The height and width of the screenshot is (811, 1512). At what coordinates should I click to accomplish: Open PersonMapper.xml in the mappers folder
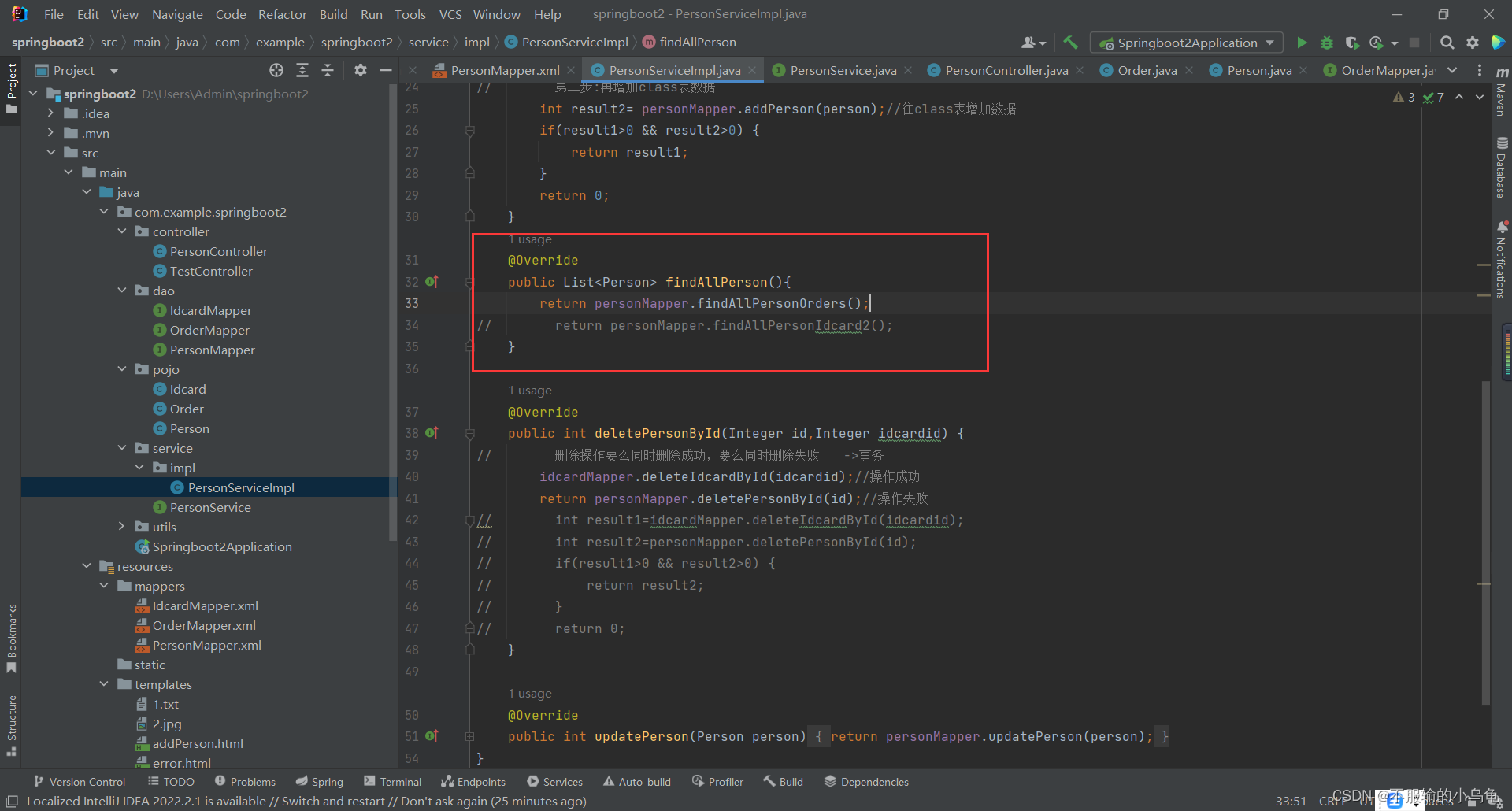tap(206, 645)
